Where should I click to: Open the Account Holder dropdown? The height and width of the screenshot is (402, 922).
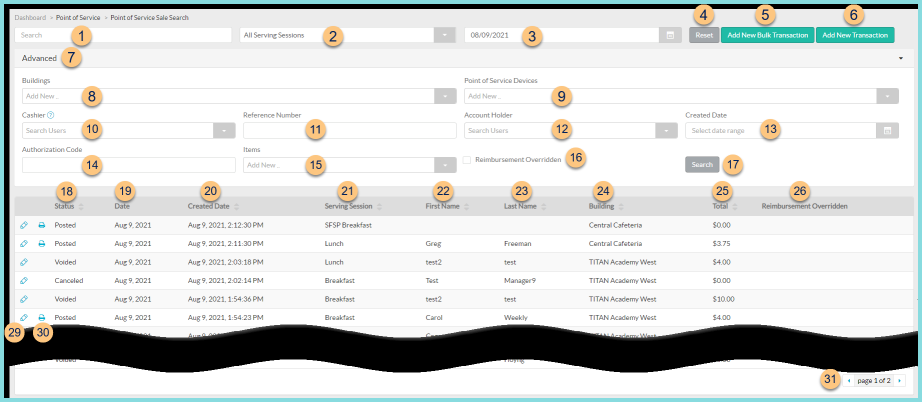point(666,130)
